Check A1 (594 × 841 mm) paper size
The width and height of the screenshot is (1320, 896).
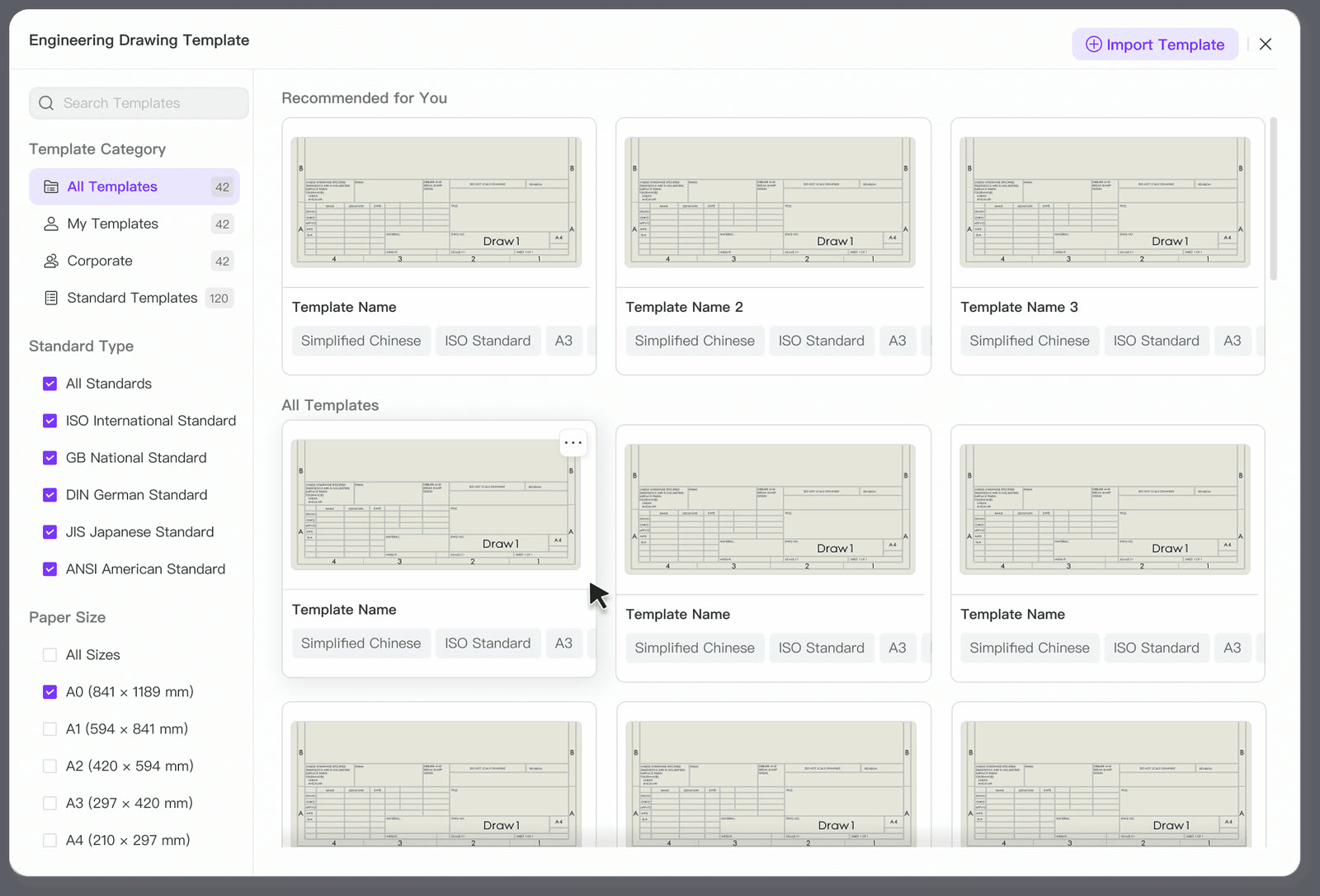(49, 729)
